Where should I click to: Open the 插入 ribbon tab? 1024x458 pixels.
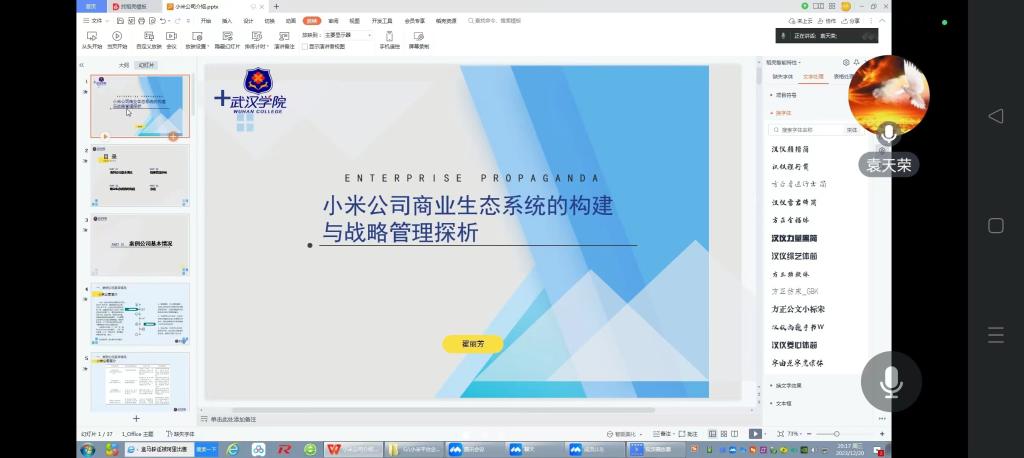[227, 20]
